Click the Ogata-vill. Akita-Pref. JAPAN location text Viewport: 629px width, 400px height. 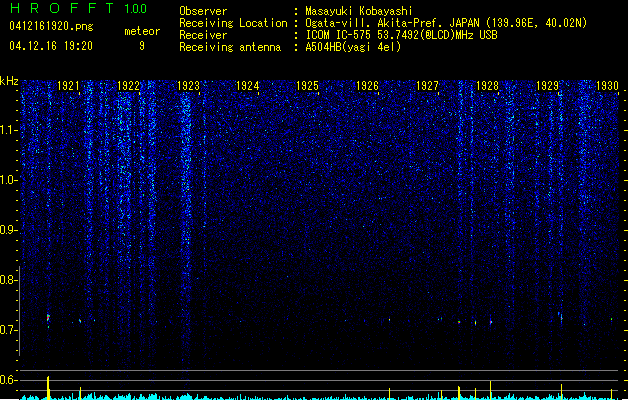coord(446,23)
